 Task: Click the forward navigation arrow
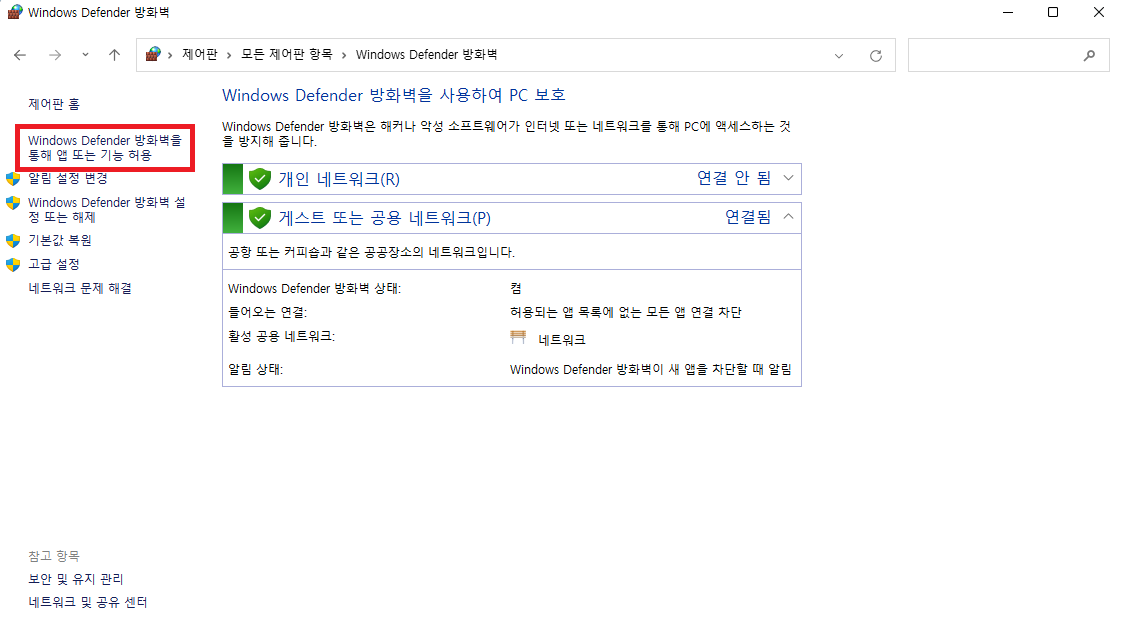pyautogui.click(x=55, y=55)
